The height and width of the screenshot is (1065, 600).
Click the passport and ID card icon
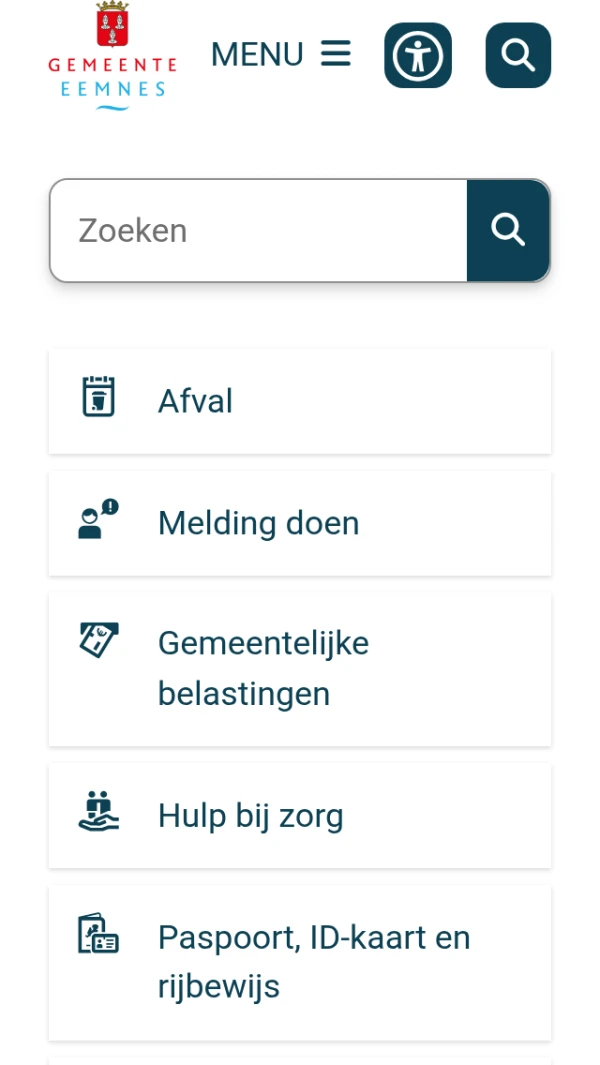click(x=98, y=934)
